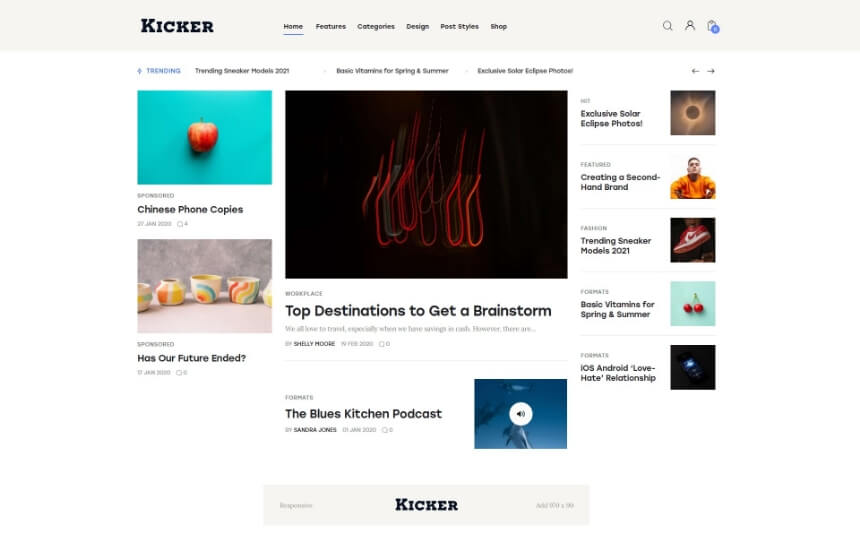
Task: Click comment icon under Top Destinations article
Action: tap(382, 344)
